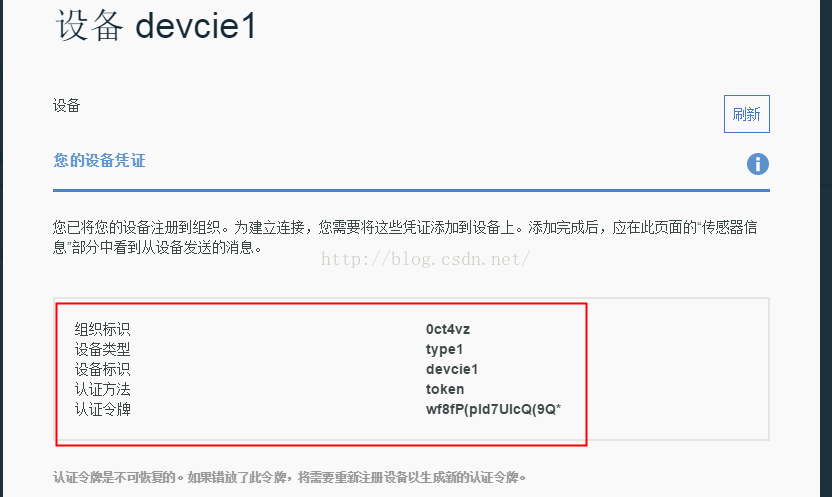Click the 认证方法 field label
The width and height of the screenshot is (832, 497).
click(x=102, y=389)
